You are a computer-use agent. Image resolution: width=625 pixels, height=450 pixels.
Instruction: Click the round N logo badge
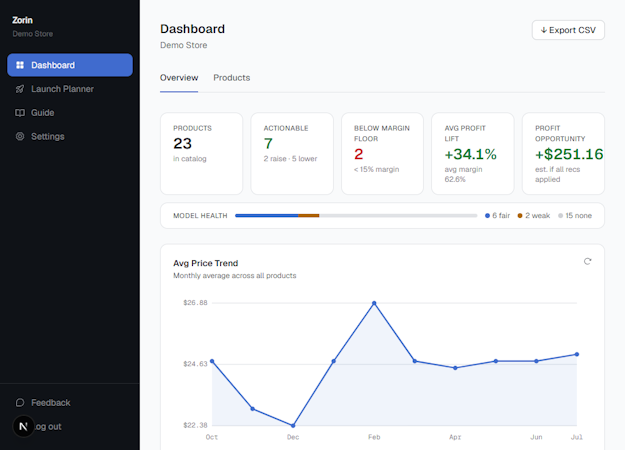click(x=24, y=426)
